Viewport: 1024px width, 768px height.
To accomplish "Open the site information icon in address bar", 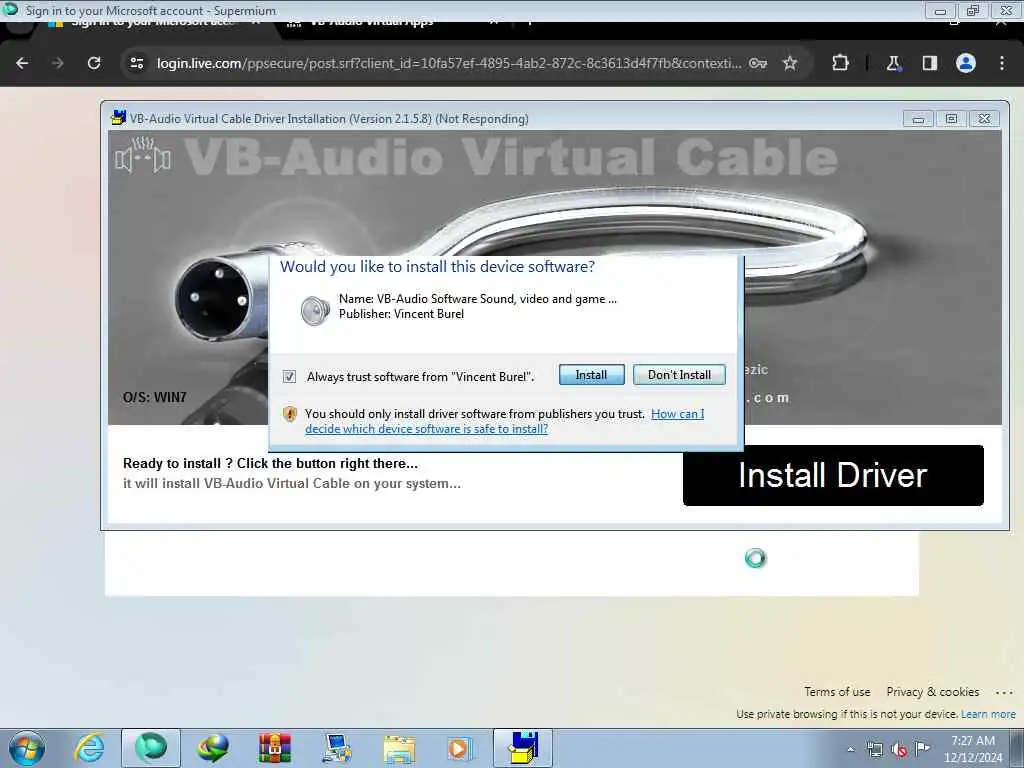I will (x=136, y=63).
